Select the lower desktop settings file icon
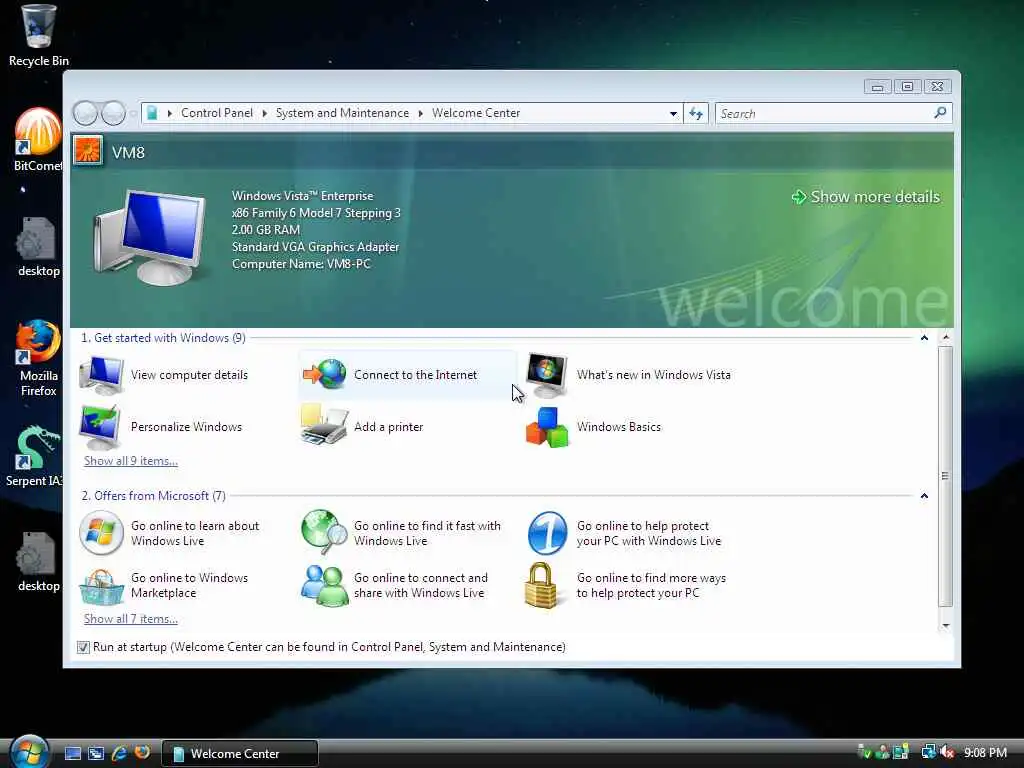This screenshot has width=1024, height=768. coord(39,562)
